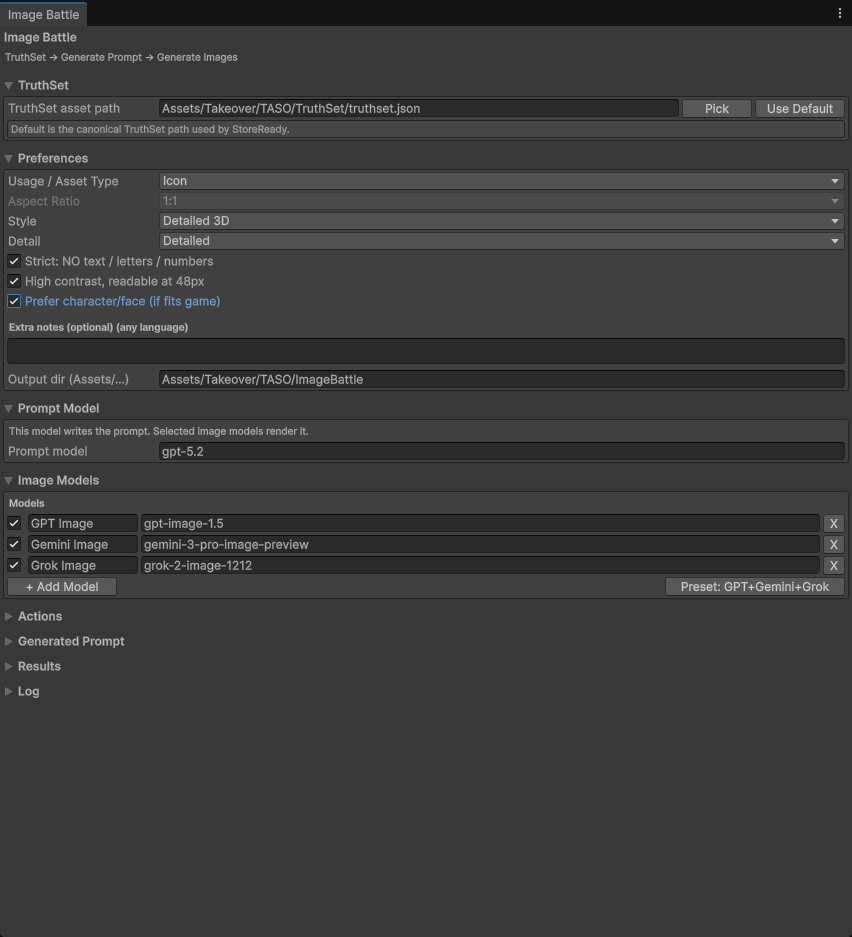This screenshot has width=852, height=937.
Task: Expand the Results foldout
Action: [x=39, y=666]
